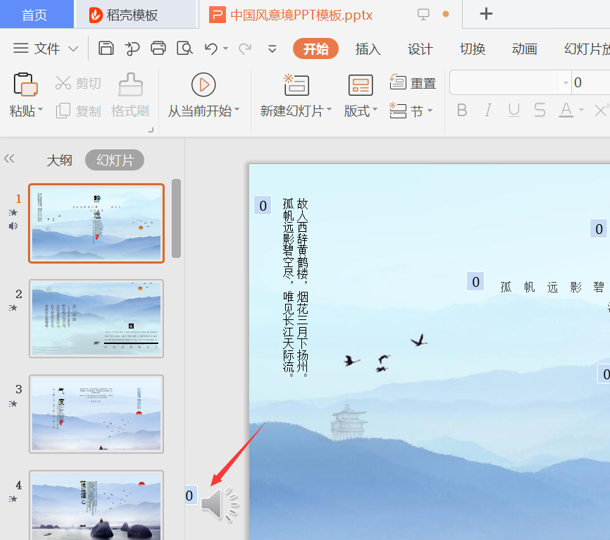Switch to the 幻灯片 thumbnail view
This screenshot has width=610, height=540.
point(115,160)
